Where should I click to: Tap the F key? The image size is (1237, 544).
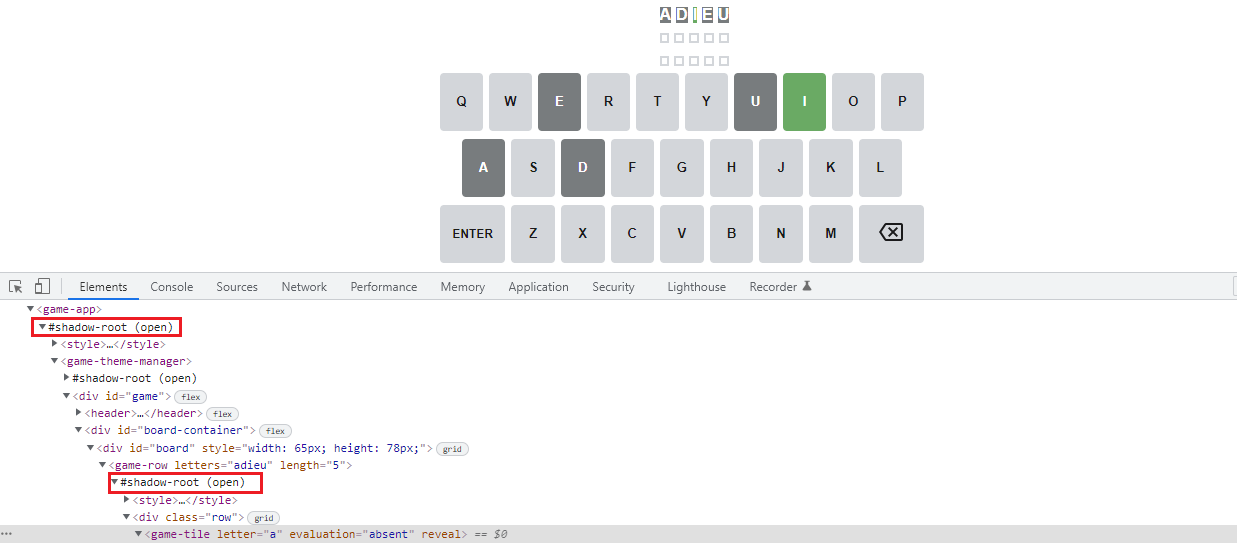632,167
